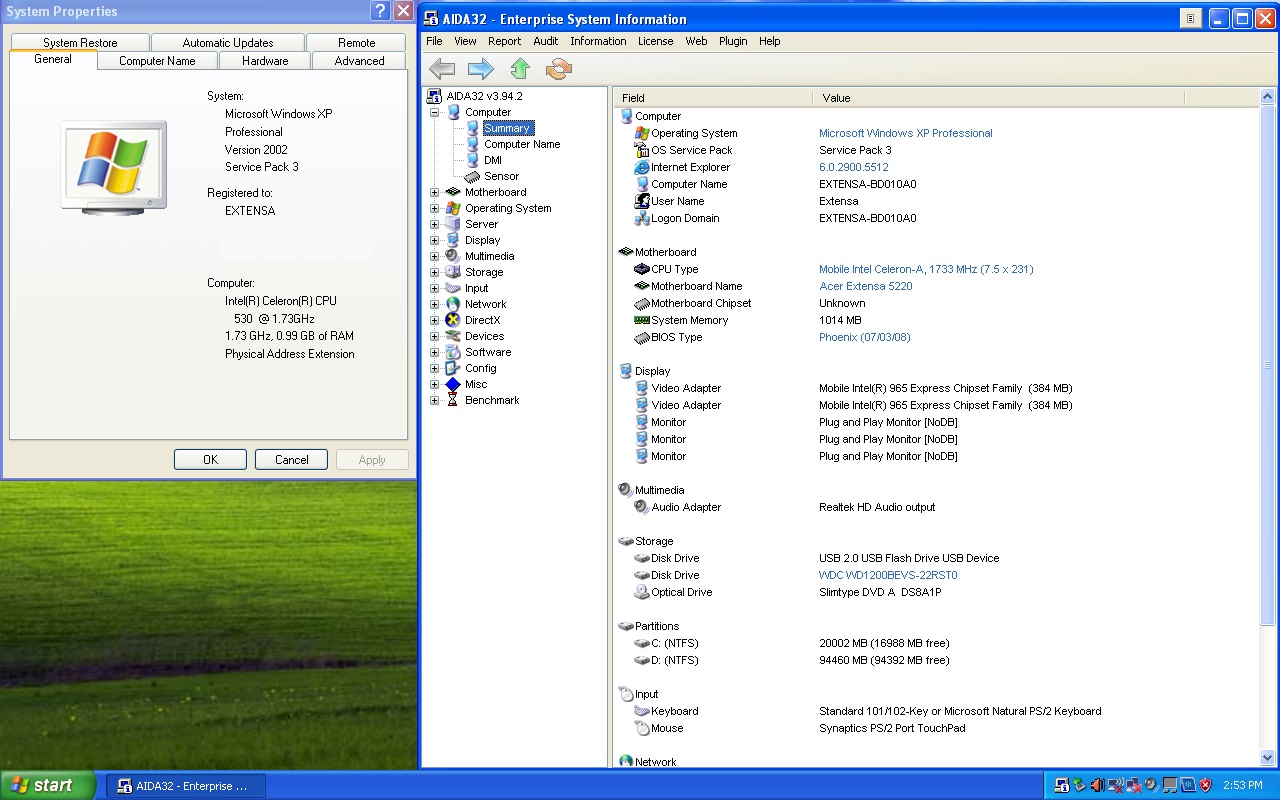The width and height of the screenshot is (1280, 800).
Task: Click the Audio Adapter speaker icon
Action: pos(642,507)
